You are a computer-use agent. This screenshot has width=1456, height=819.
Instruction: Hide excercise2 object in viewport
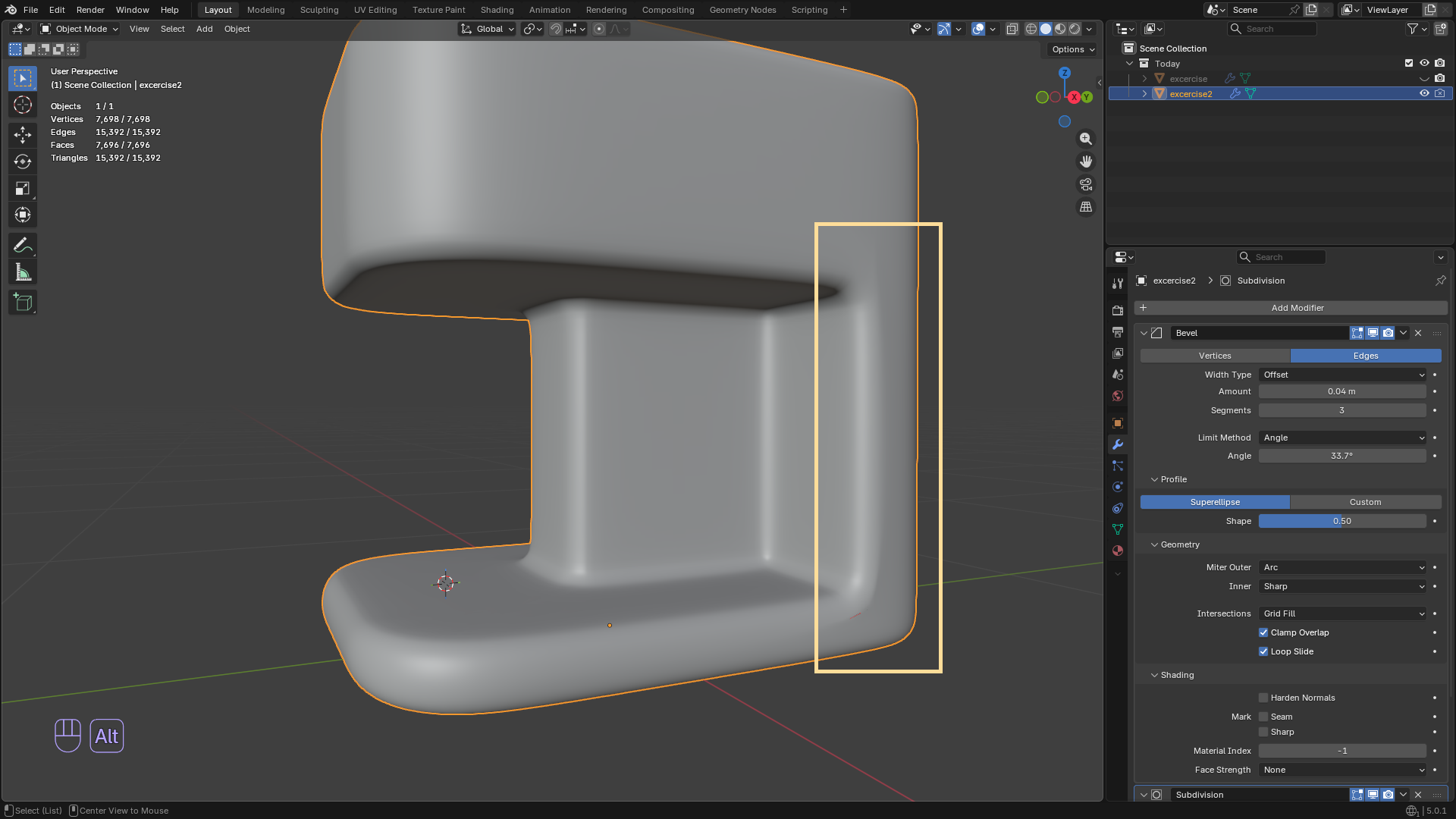pos(1424,93)
